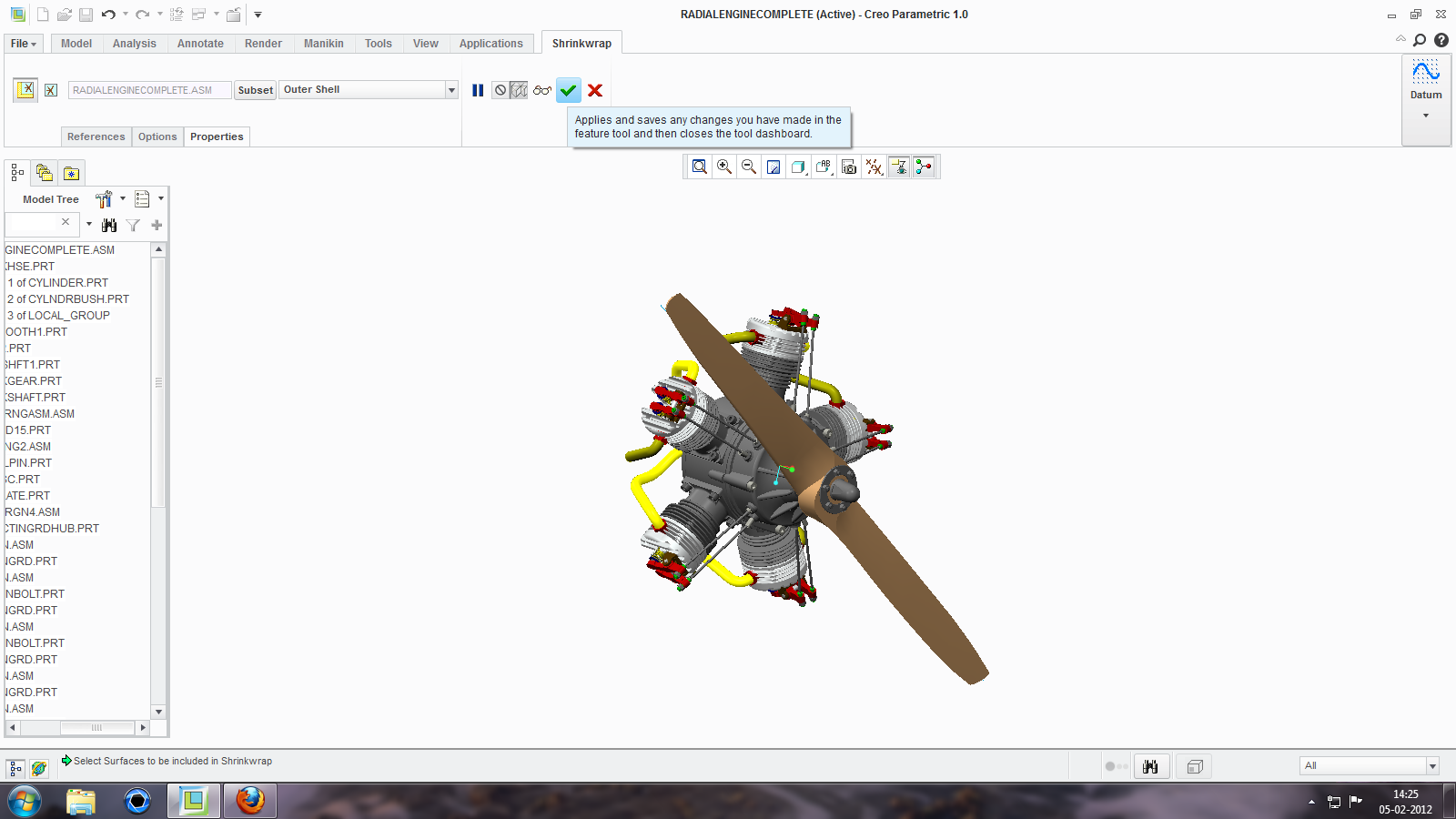
Task: Apply changes with the green checkmark
Action: point(569,90)
